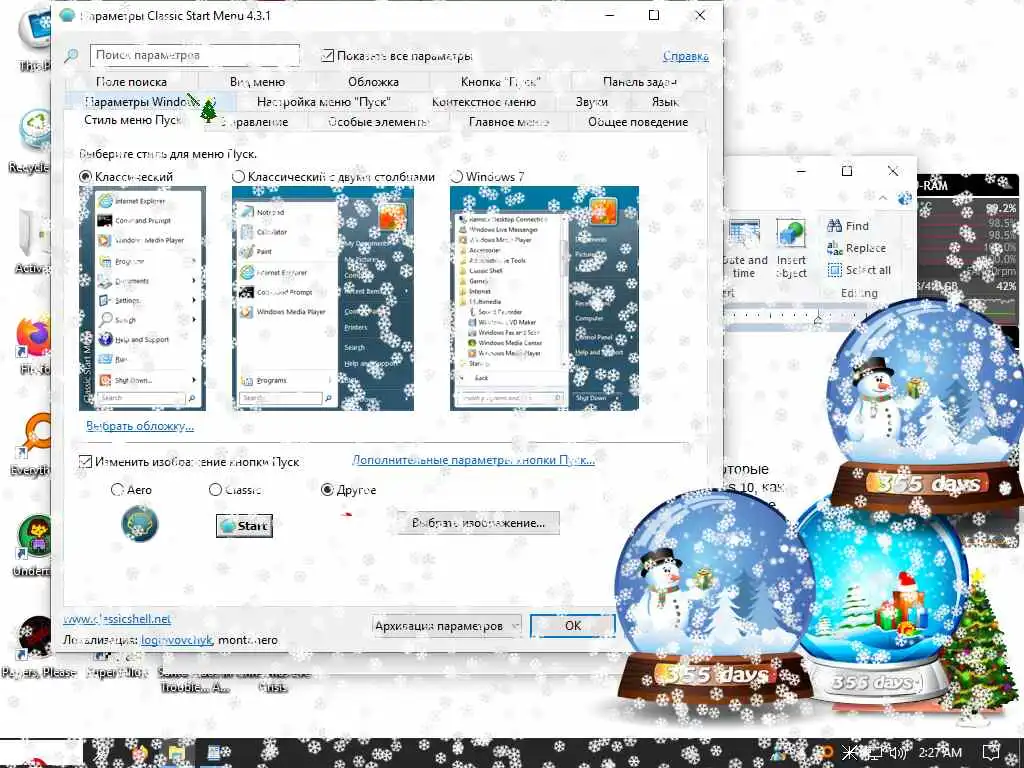Screen dimensions: 1024x768
Task: Click the Aero start button image
Action: tap(140, 524)
